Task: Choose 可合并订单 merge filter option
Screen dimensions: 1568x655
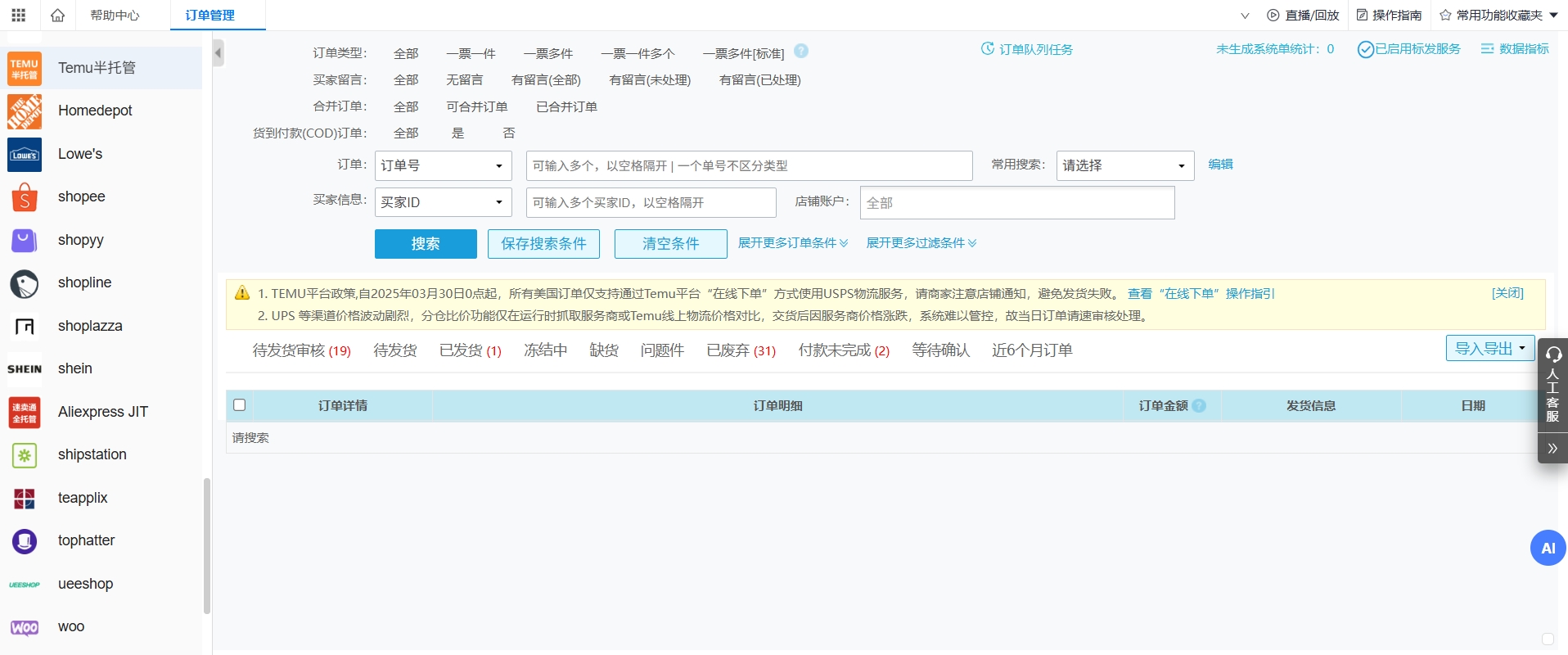Action: pos(476,107)
